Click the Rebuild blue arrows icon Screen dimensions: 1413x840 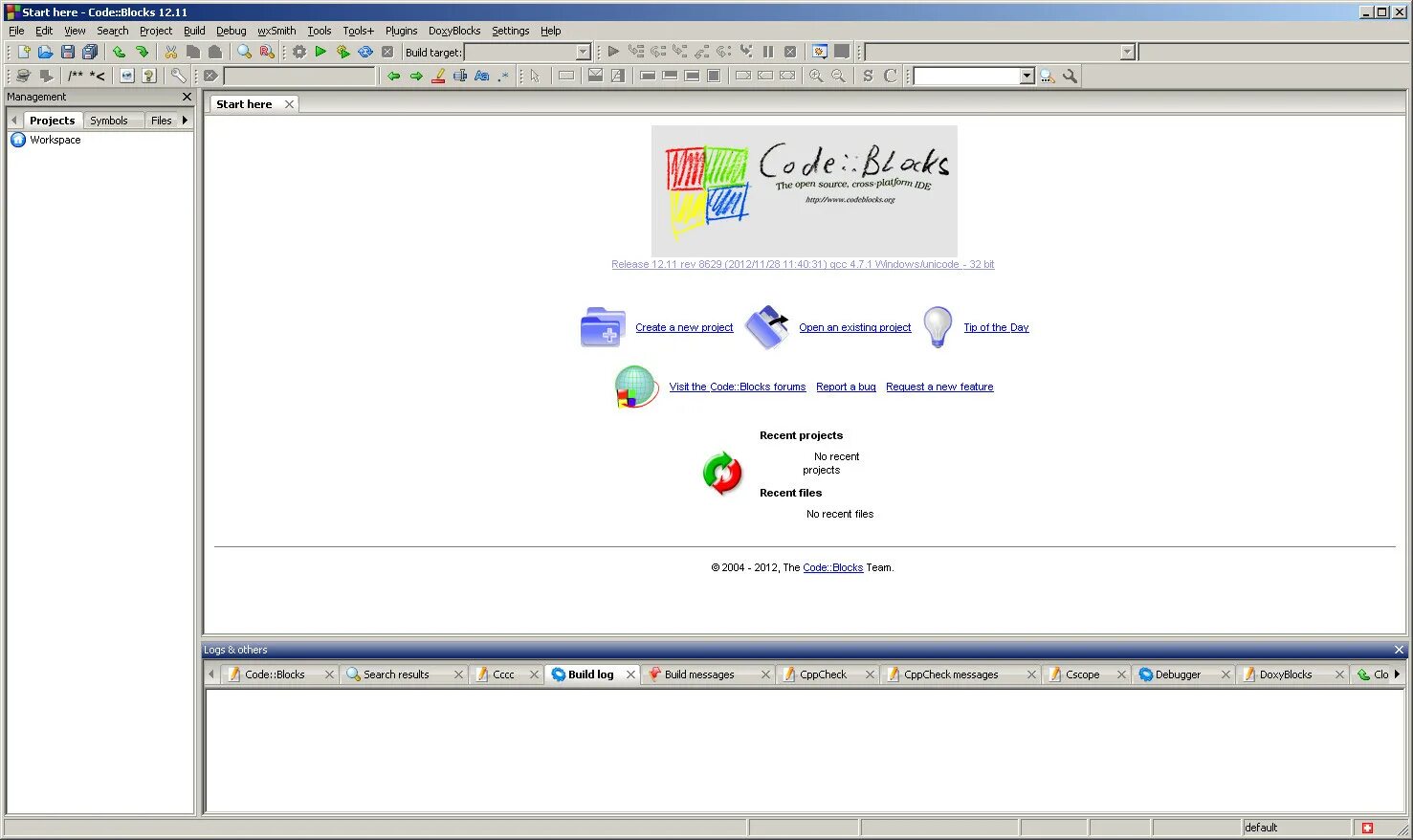point(364,52)
